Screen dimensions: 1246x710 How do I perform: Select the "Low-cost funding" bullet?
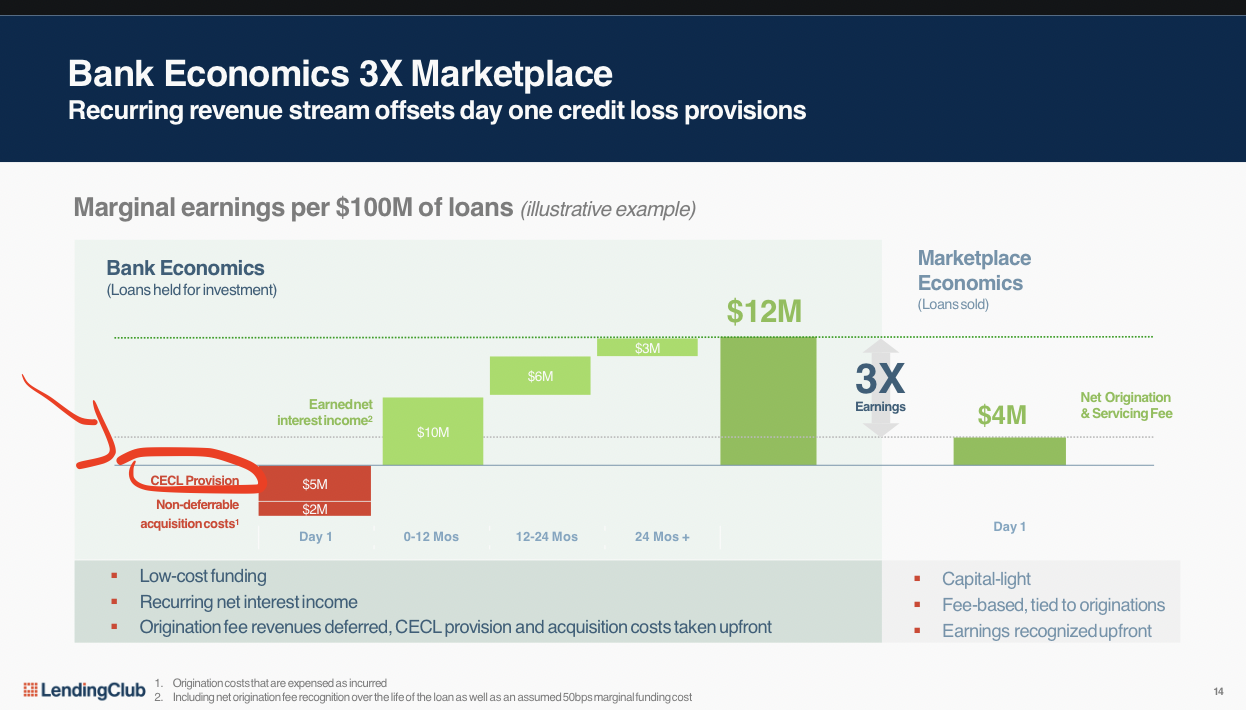point(203,576)
